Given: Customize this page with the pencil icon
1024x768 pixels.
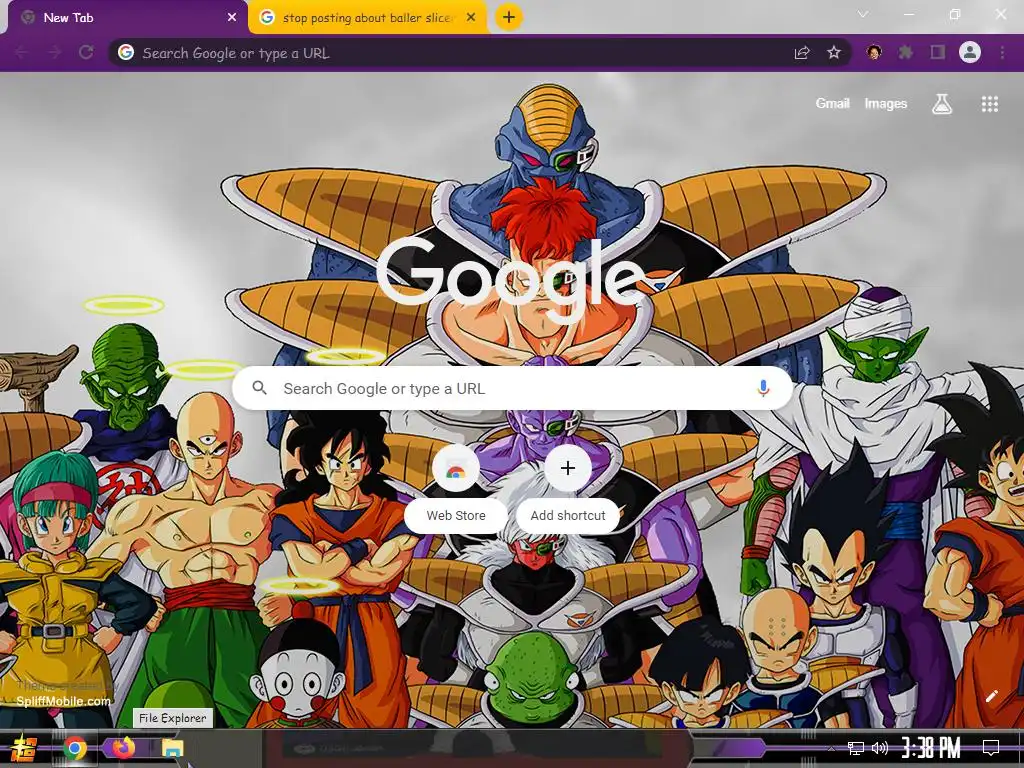Looking at the screenshot, I should click(x=991, y=696).
